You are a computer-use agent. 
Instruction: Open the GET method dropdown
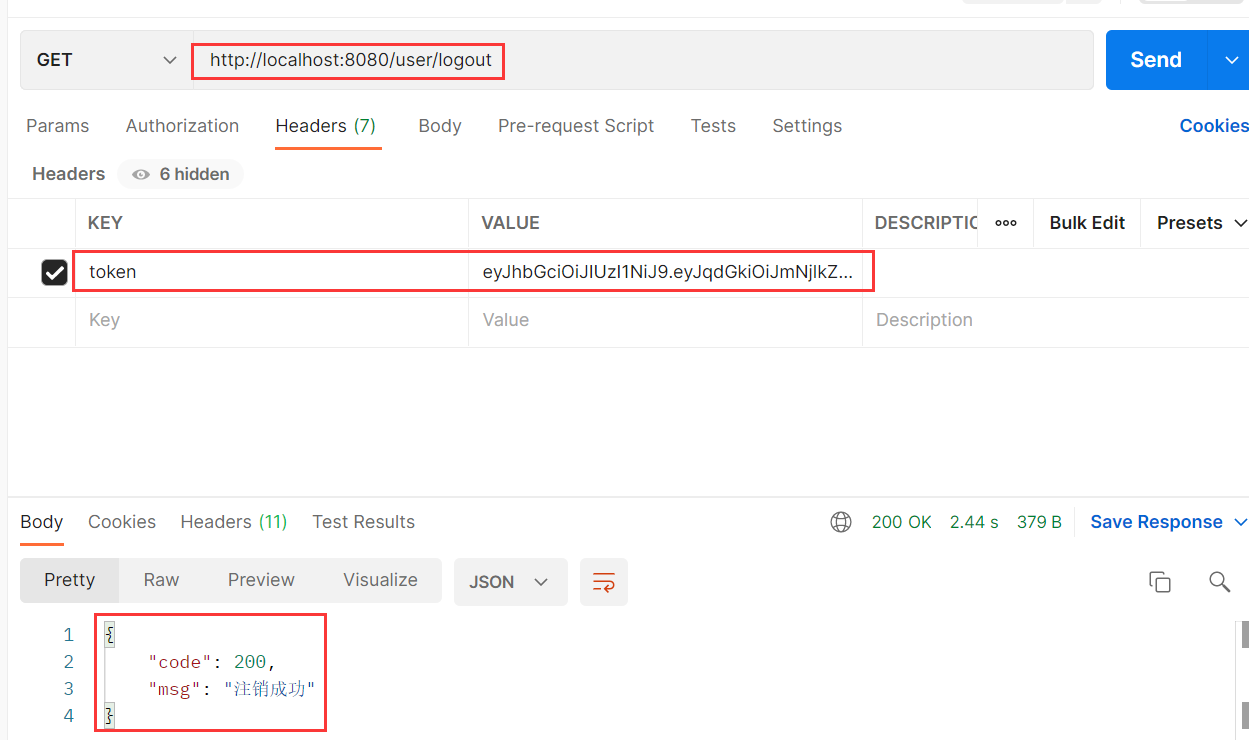tap(107, 60)
